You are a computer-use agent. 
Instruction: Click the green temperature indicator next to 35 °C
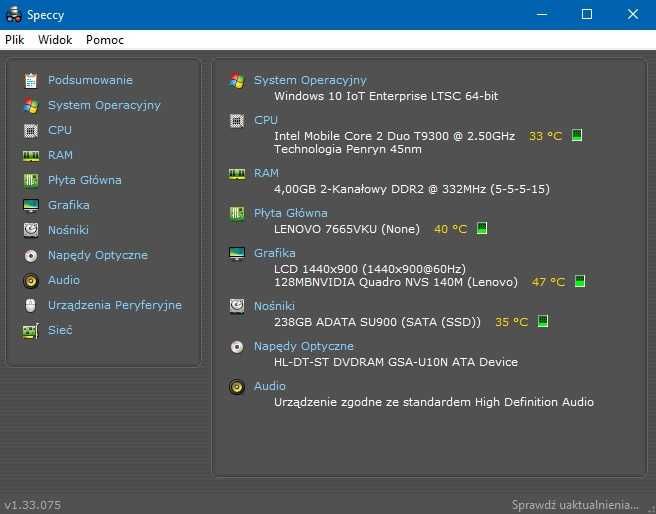pos(543,321)
